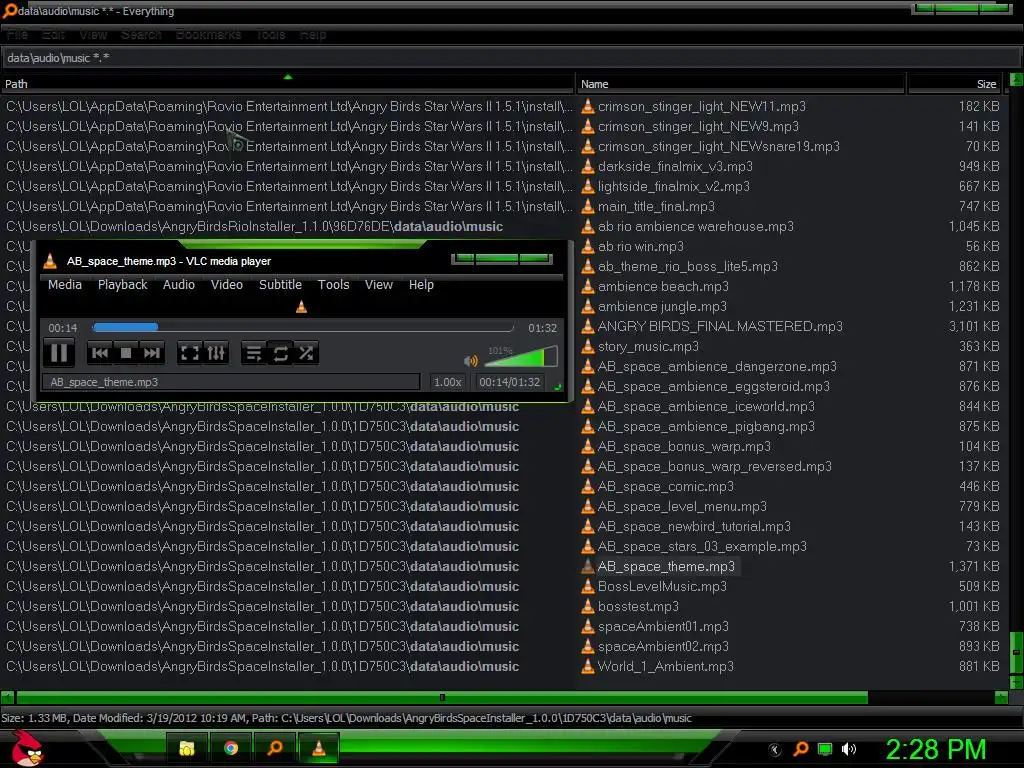Viewport: 1024px width, 768px height.
Task: Select World_1_Ambient.mp3 file icon
Action: coord(588,666)
